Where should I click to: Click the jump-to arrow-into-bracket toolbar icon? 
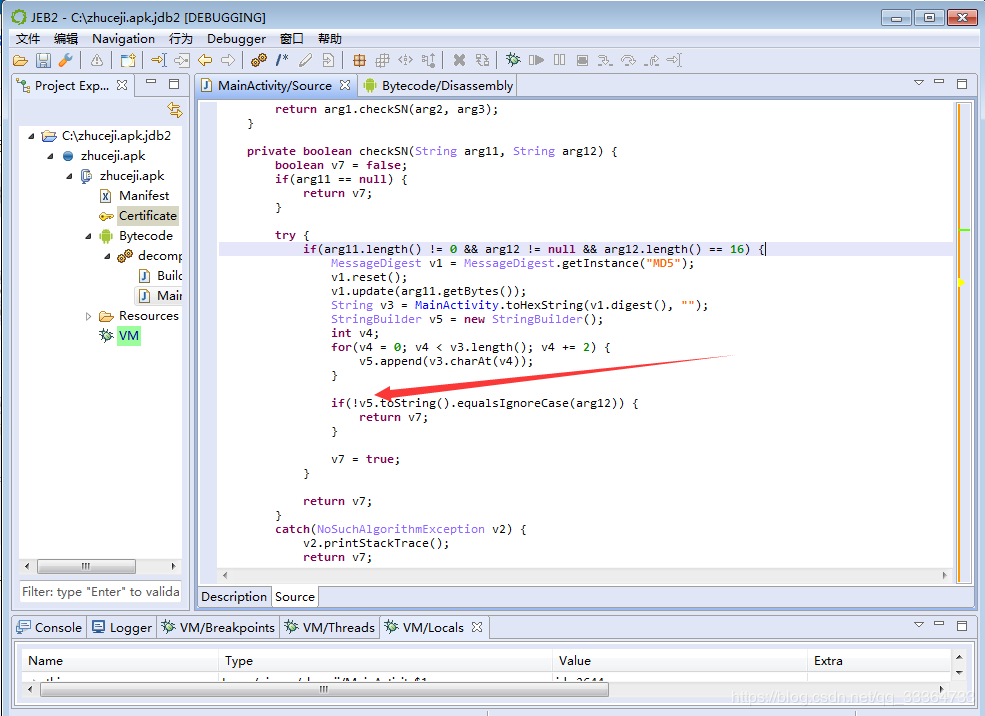click(x=158, y=60)
